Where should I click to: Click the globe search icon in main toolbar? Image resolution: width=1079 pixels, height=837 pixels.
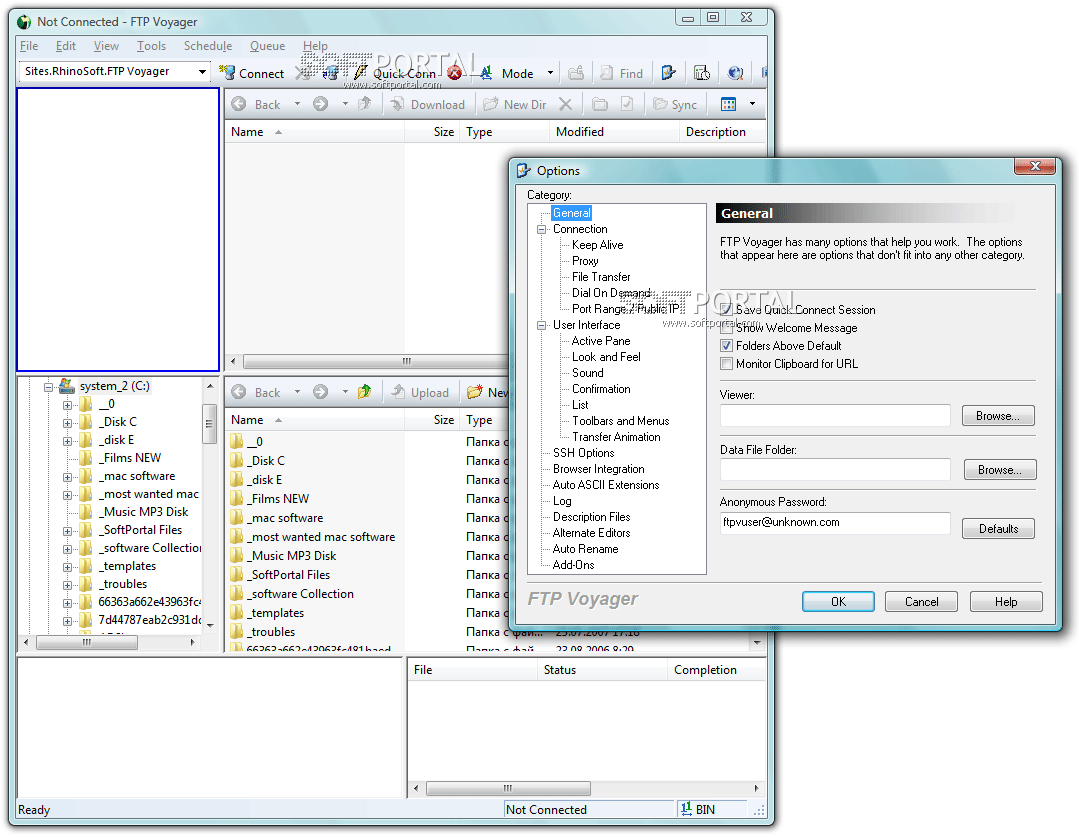click(735, 73)
